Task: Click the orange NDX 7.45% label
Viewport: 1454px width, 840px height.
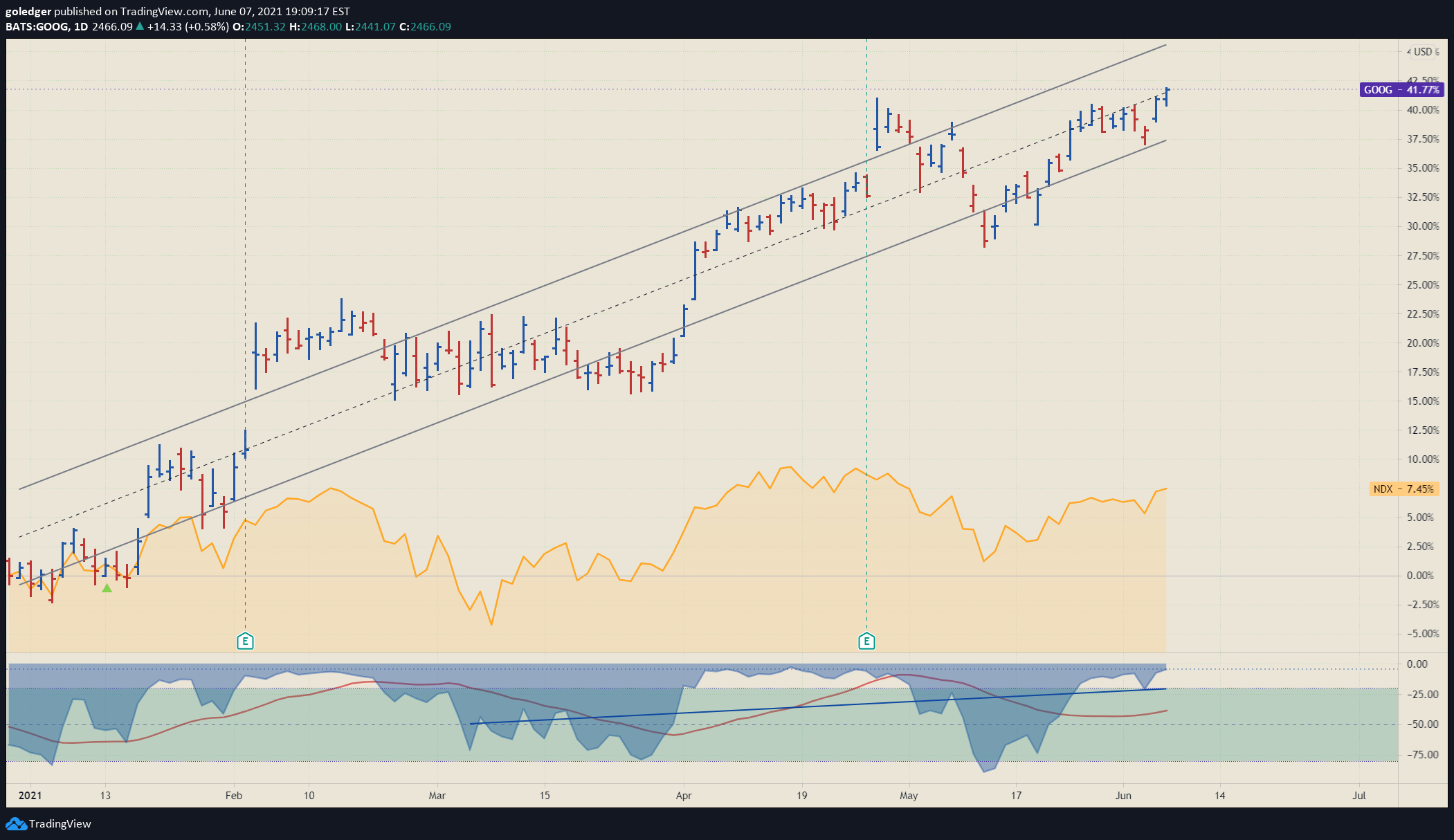Action: (1403, 489)
